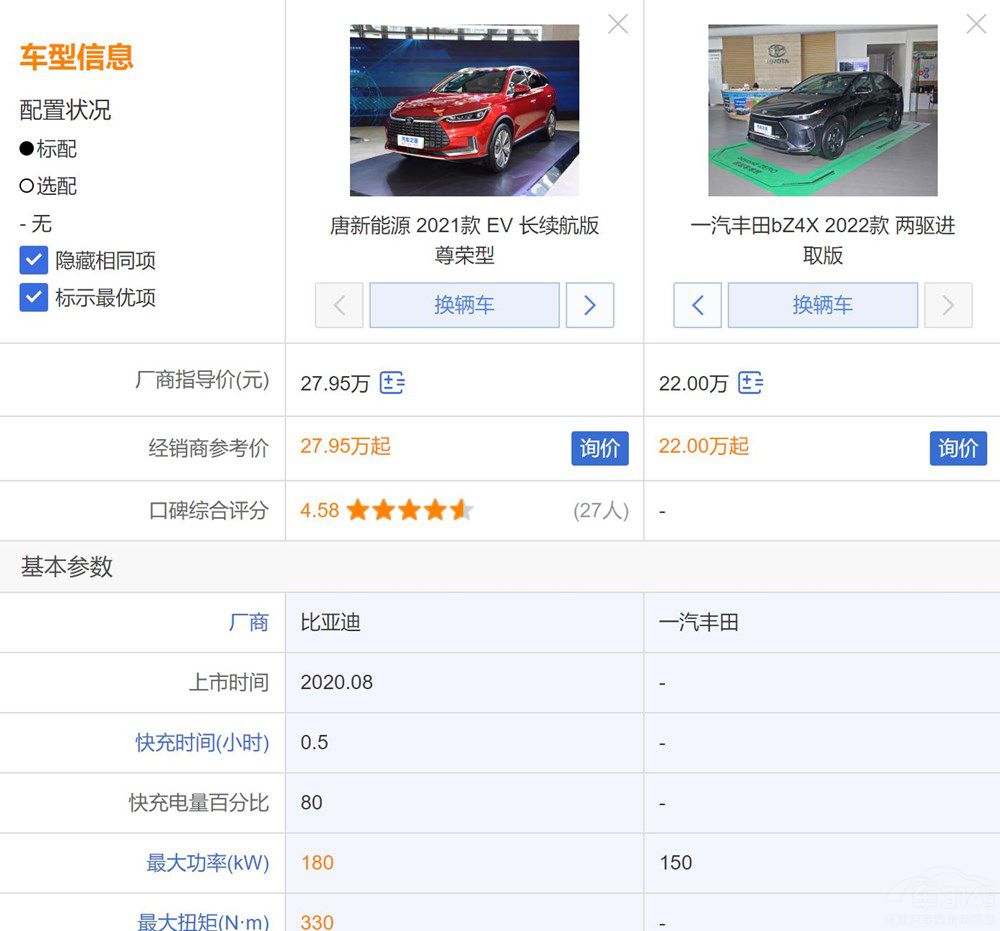Uncheck the 隐藏相同项 option
This screenshot has width=1000, height=931.
tap(33, 260)
